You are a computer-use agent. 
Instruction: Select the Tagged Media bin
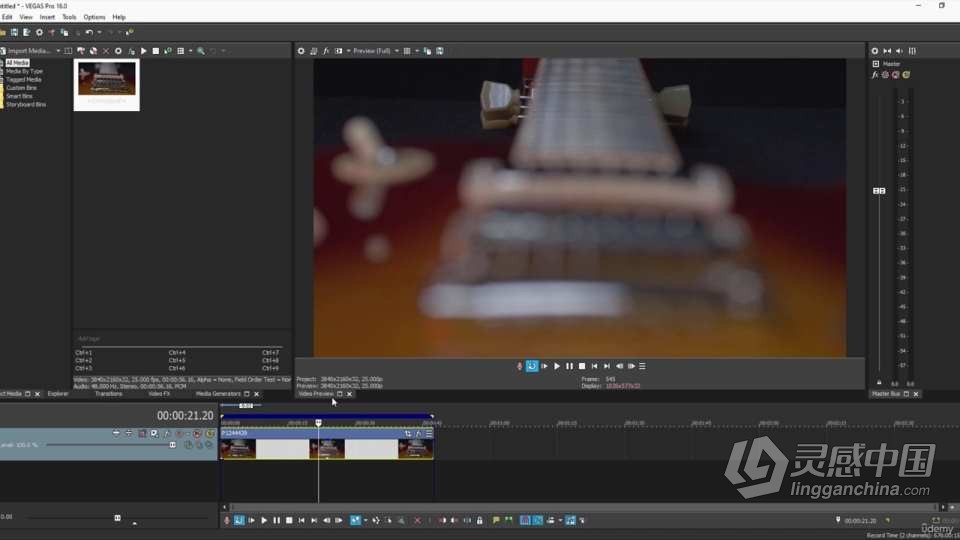click(23, 80)
